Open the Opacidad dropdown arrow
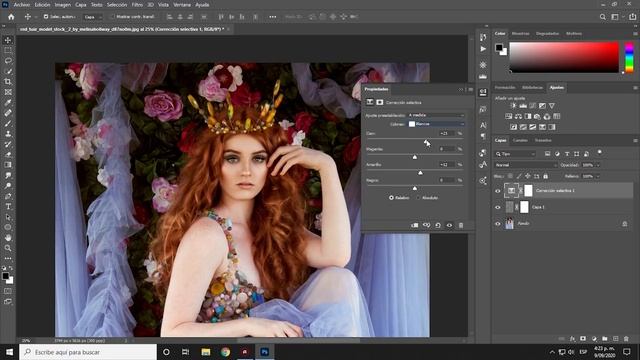 [598, 165]
